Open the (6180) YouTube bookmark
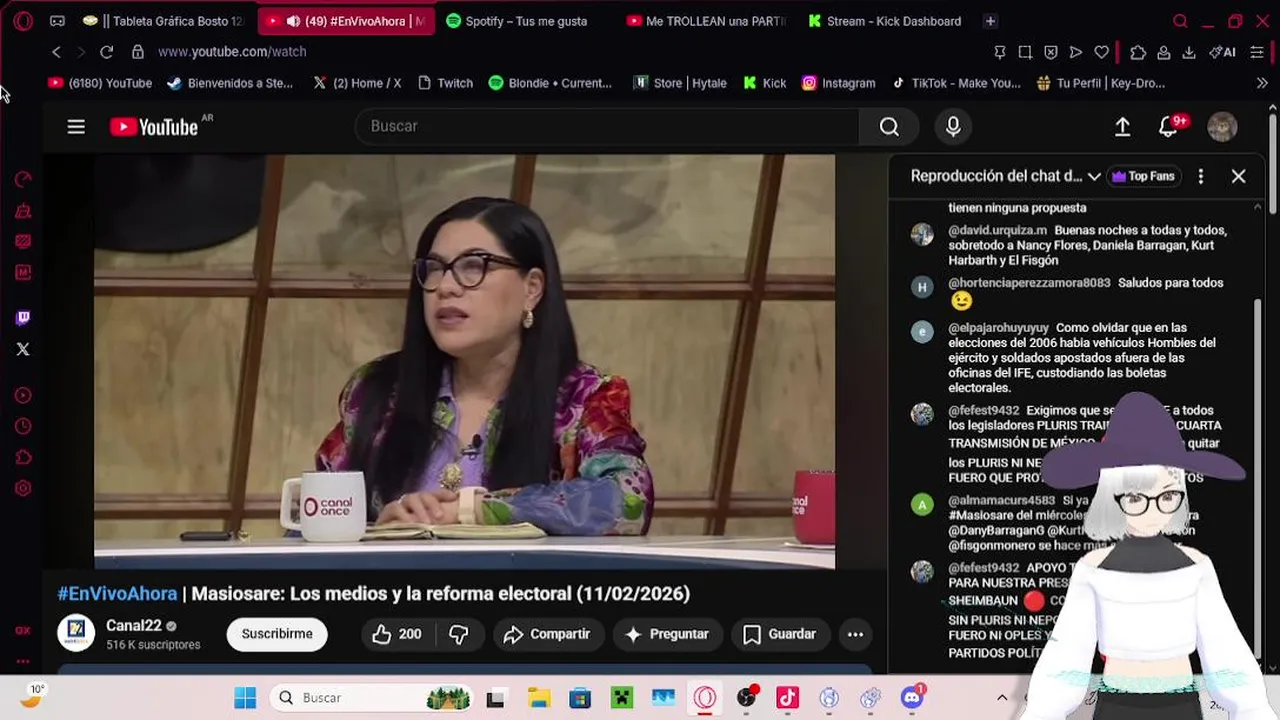Viewport: 1280px width, 720px height. 100,83
